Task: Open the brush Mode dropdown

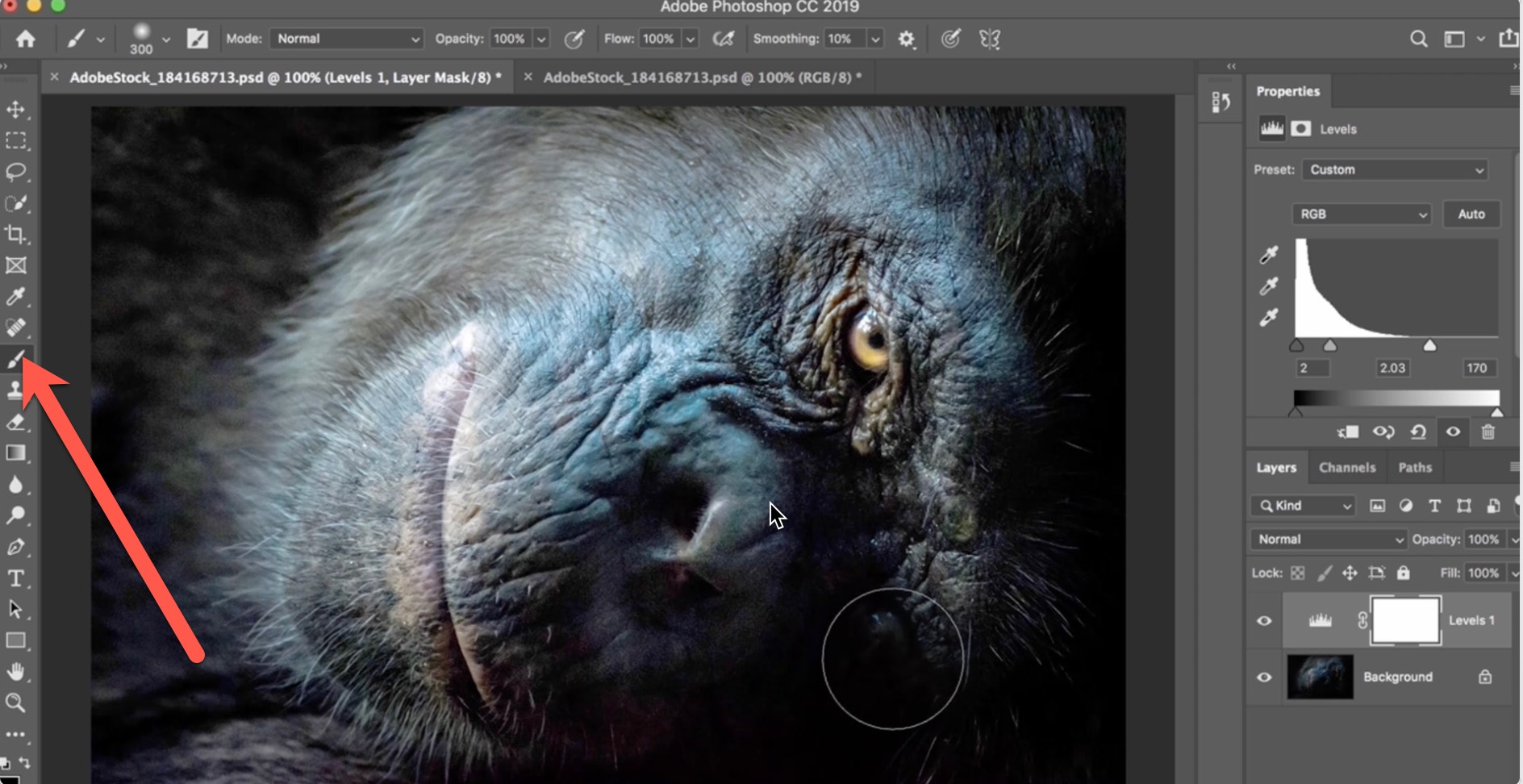Action: (347, 39)
